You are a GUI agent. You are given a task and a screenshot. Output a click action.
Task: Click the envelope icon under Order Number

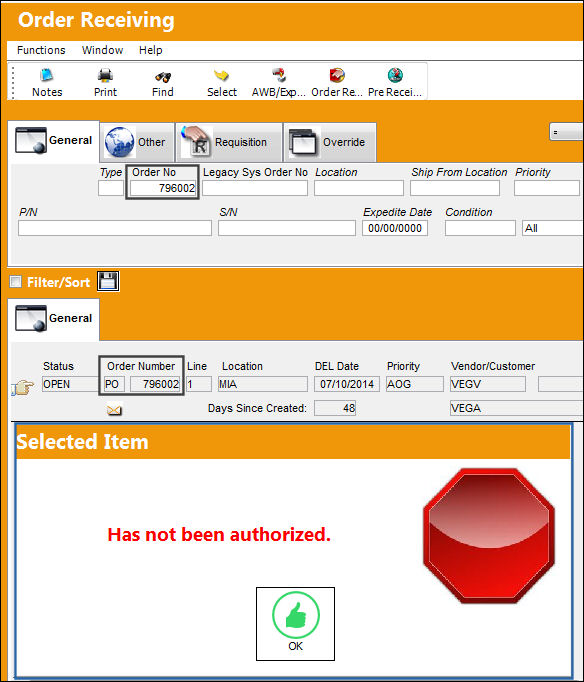pyautogui.click(x=114, y=409)
